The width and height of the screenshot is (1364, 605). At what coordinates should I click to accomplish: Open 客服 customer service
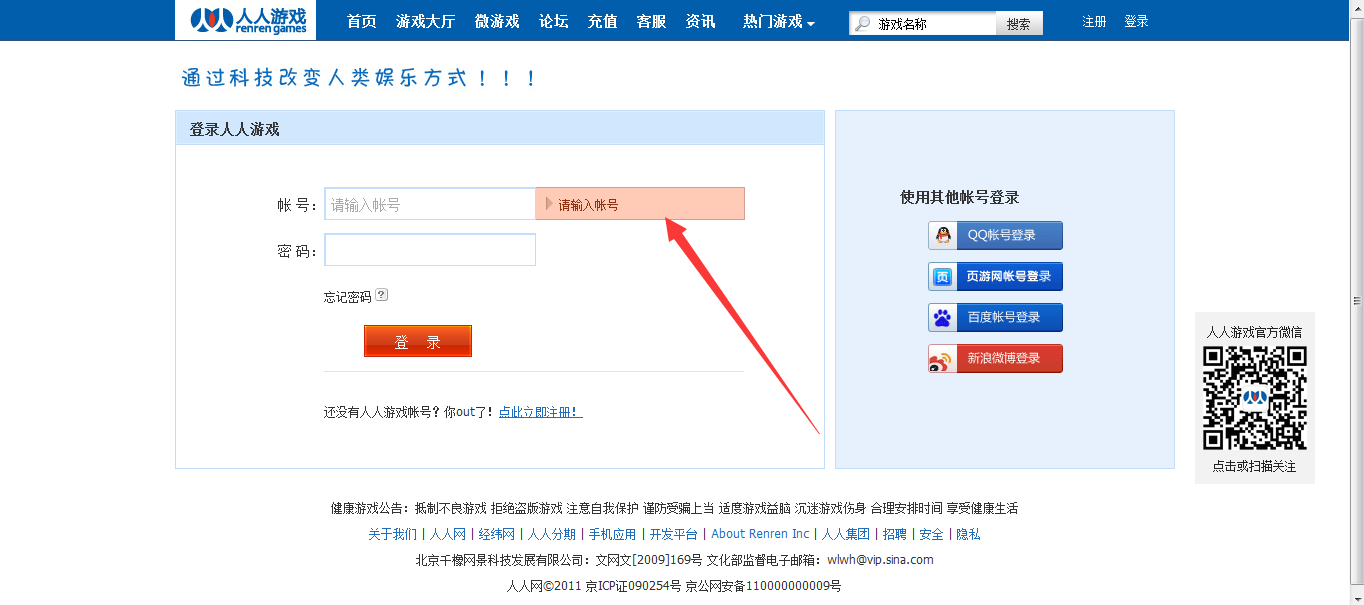(652, 21)
